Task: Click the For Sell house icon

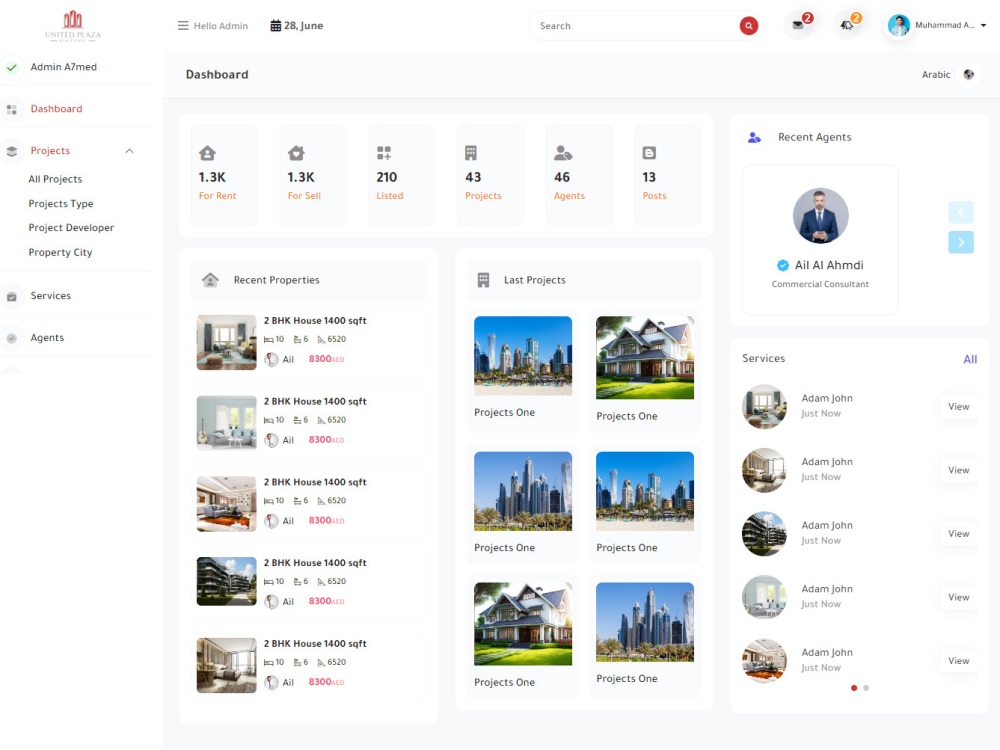Action: tap(296, 153)
